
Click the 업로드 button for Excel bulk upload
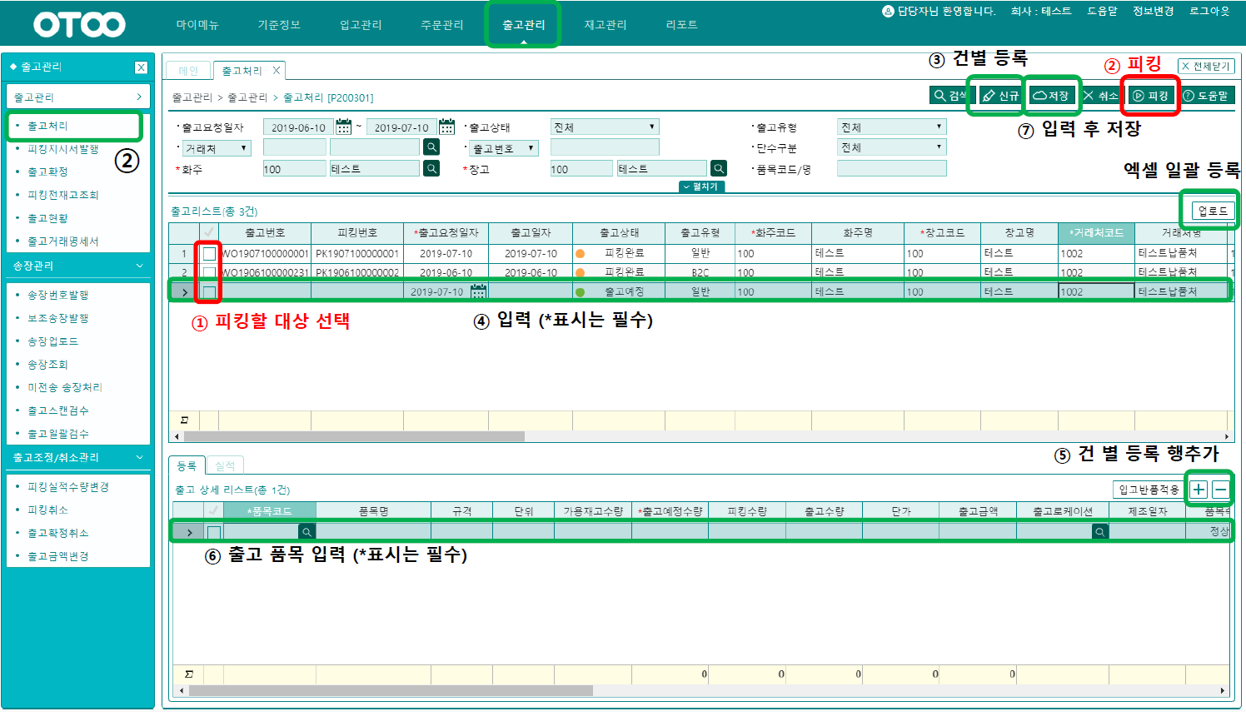click(x=1213, y=211)
